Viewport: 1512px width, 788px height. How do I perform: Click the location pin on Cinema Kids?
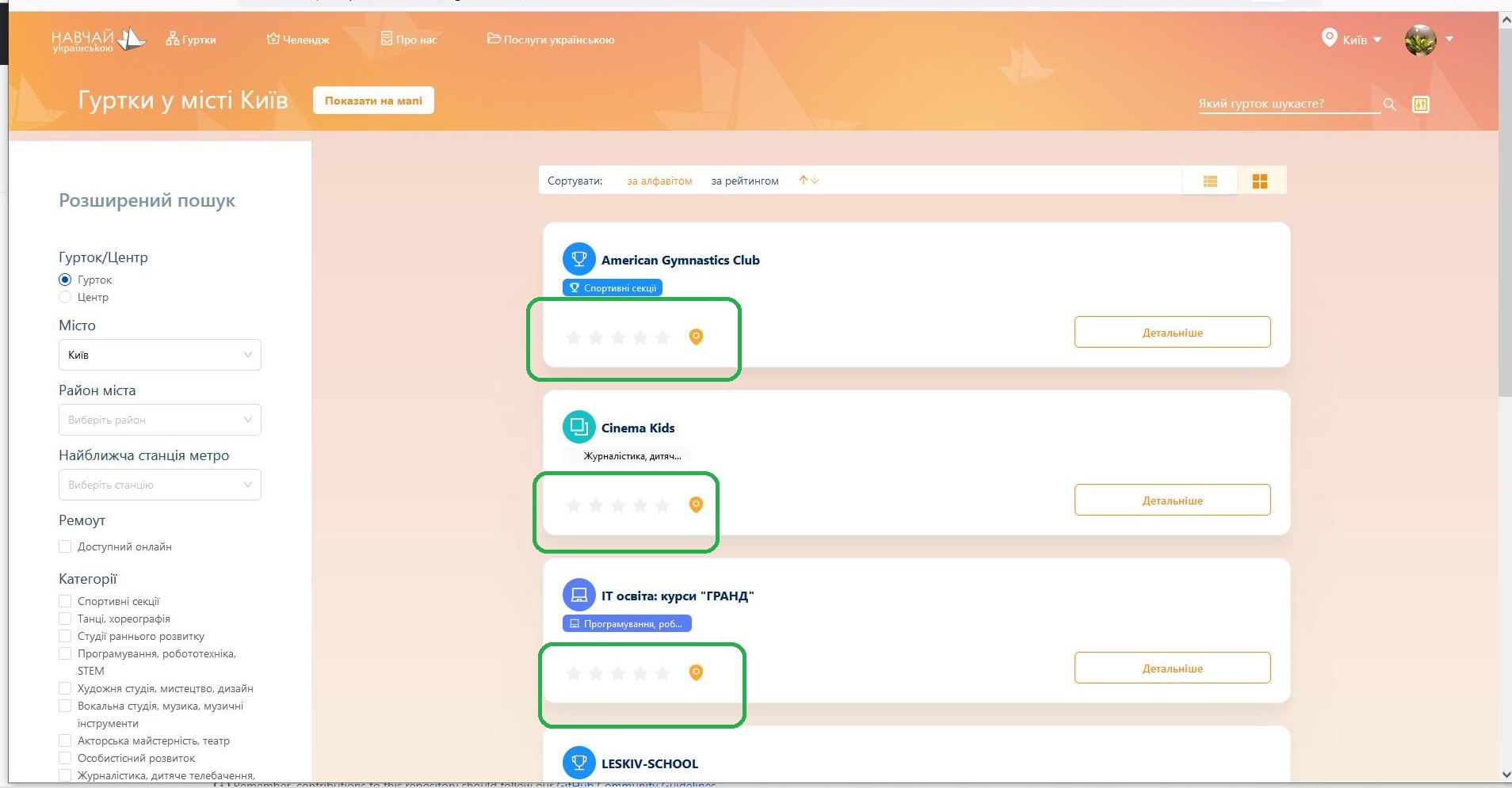(696, 505)
